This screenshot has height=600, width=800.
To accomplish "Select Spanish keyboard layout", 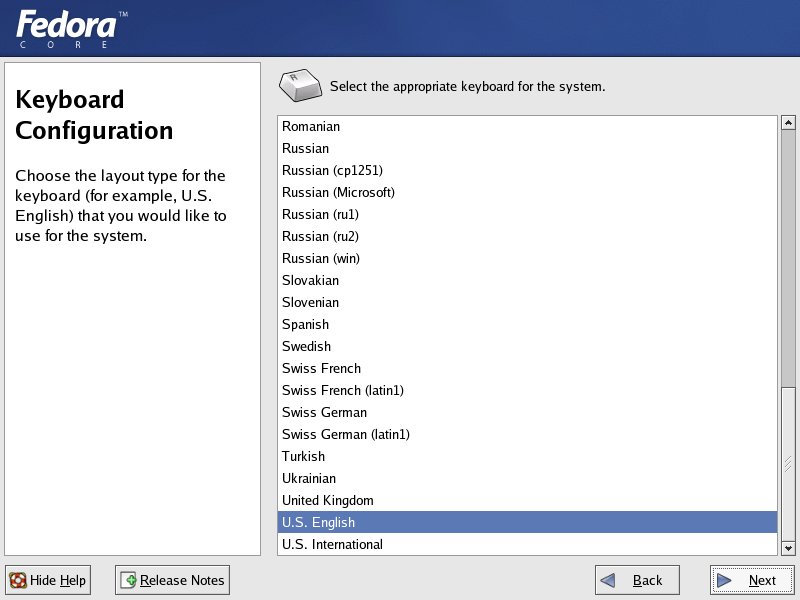I will click(x=305, y=324).
